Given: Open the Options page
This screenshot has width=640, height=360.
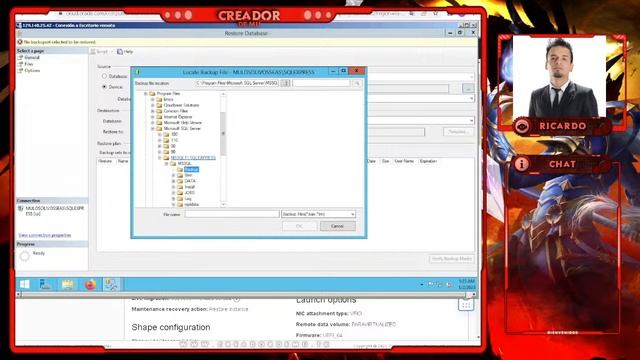Looking at the screenshot, I should [x=32, y=71].
